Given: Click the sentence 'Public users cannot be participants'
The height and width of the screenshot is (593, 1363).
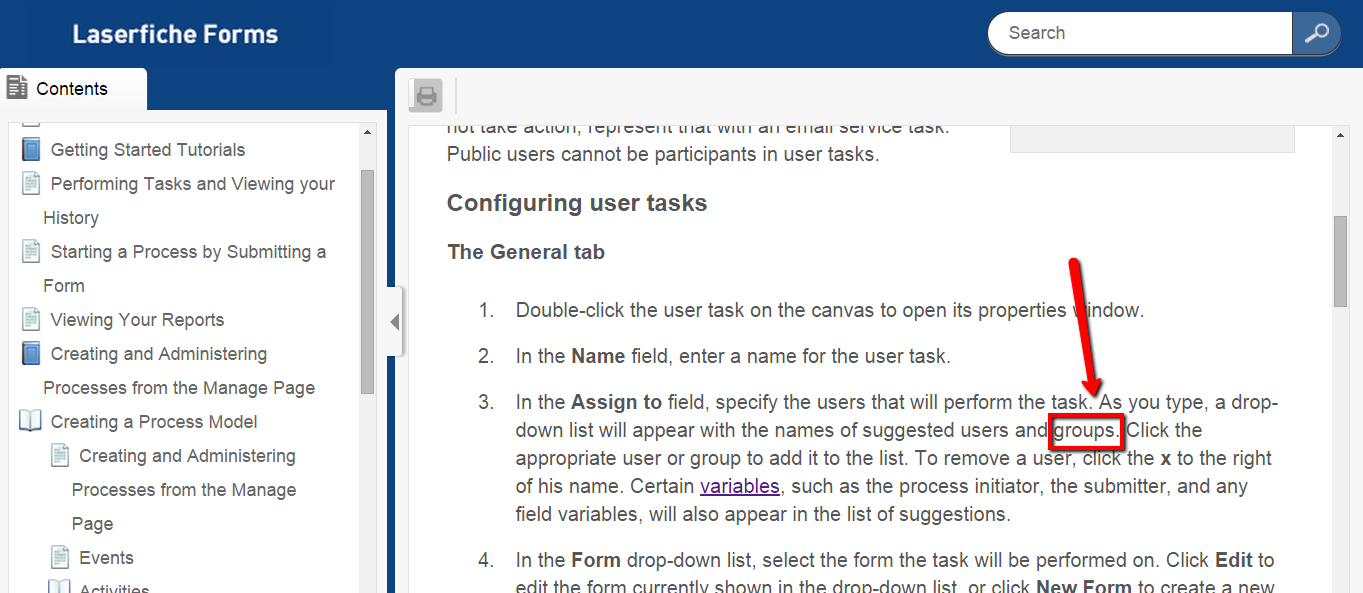Looking at the screenshot, I should tap(662, 155).
